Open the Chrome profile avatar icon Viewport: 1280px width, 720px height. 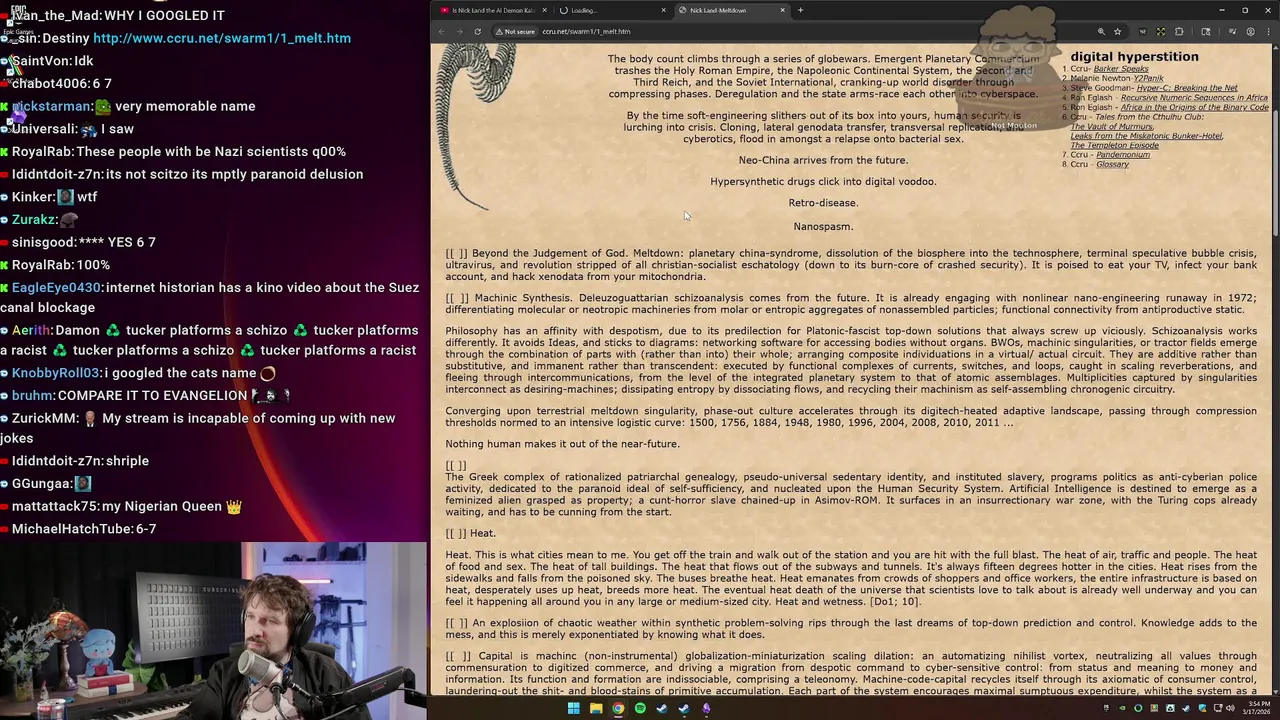click(x=1250, y=31)
